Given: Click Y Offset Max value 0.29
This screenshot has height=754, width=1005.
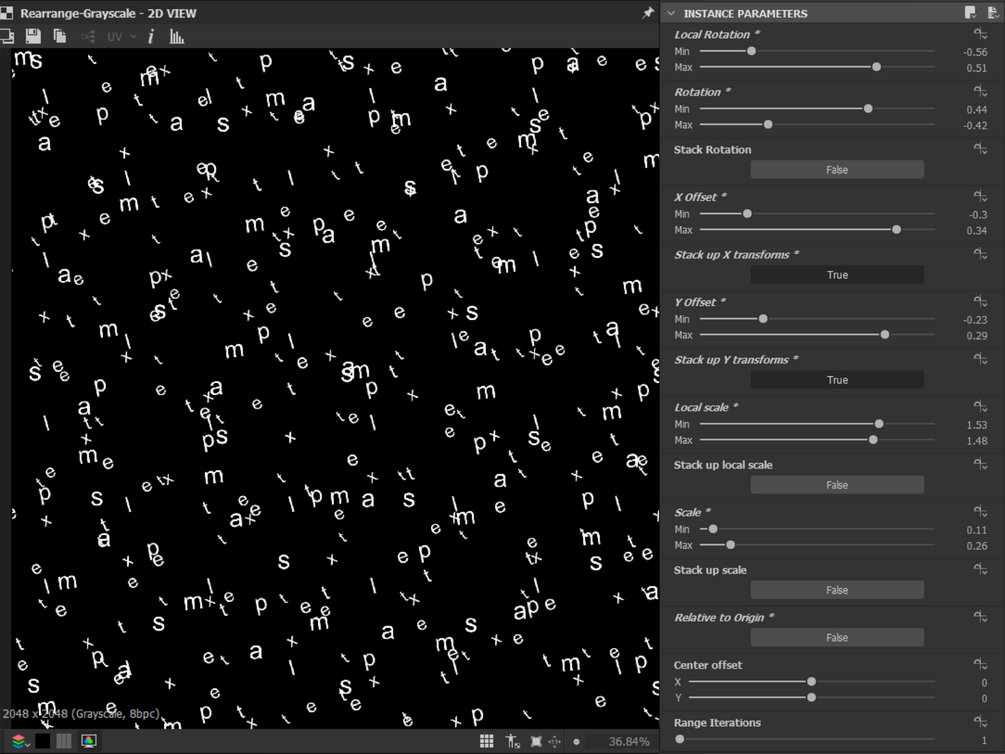Looking at the screenshot, I should point(977,336).
